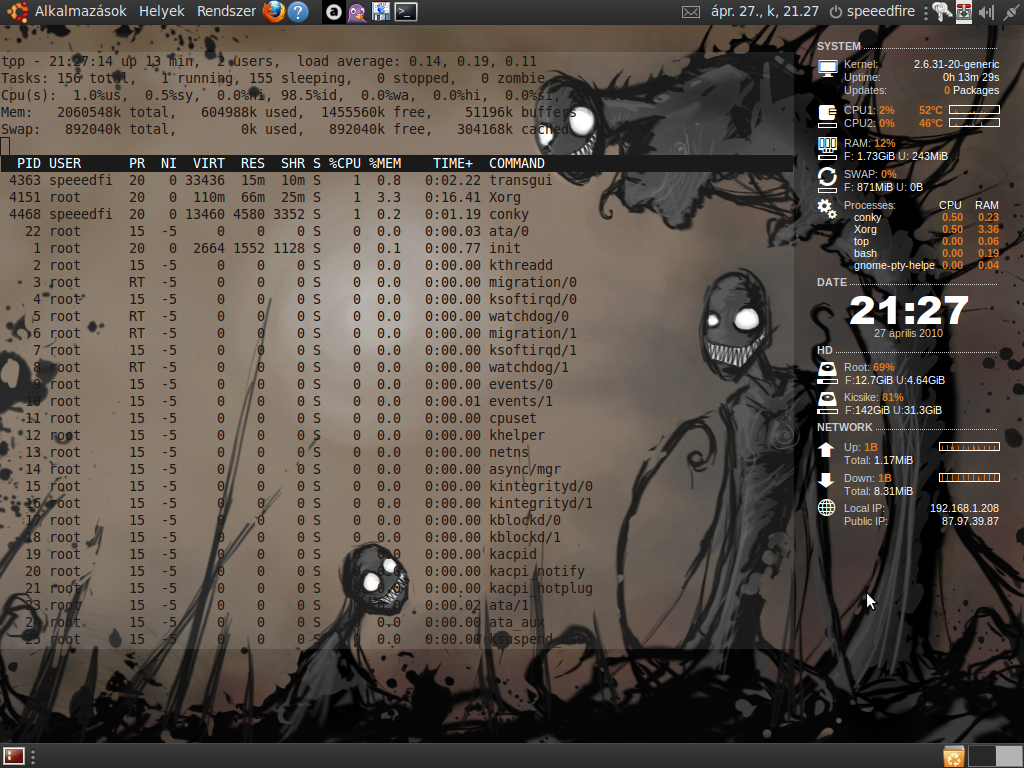
Task: Click the Local IP 192.168.1.208
Action: coord(964,508)
